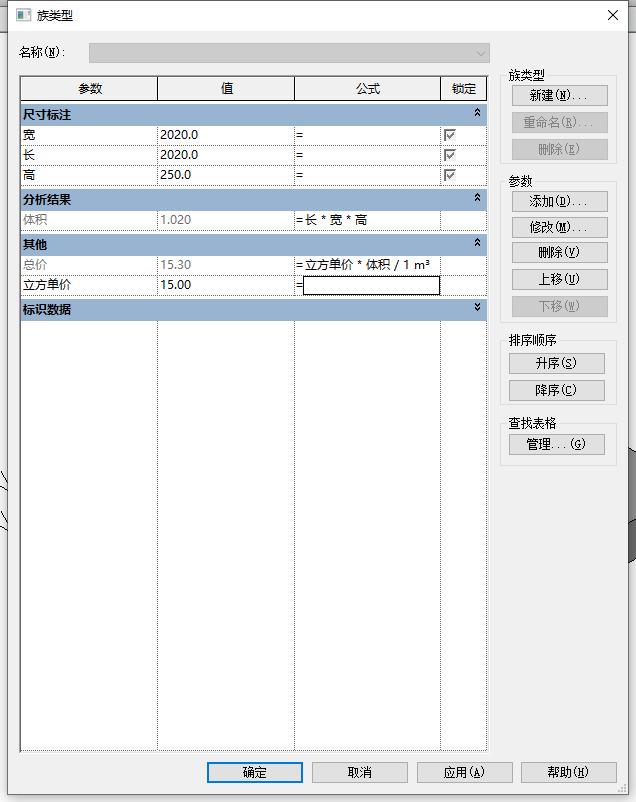Expand the 标识数据 group
This screenshot has width=636, height=802.
click(x=477, y=307)
